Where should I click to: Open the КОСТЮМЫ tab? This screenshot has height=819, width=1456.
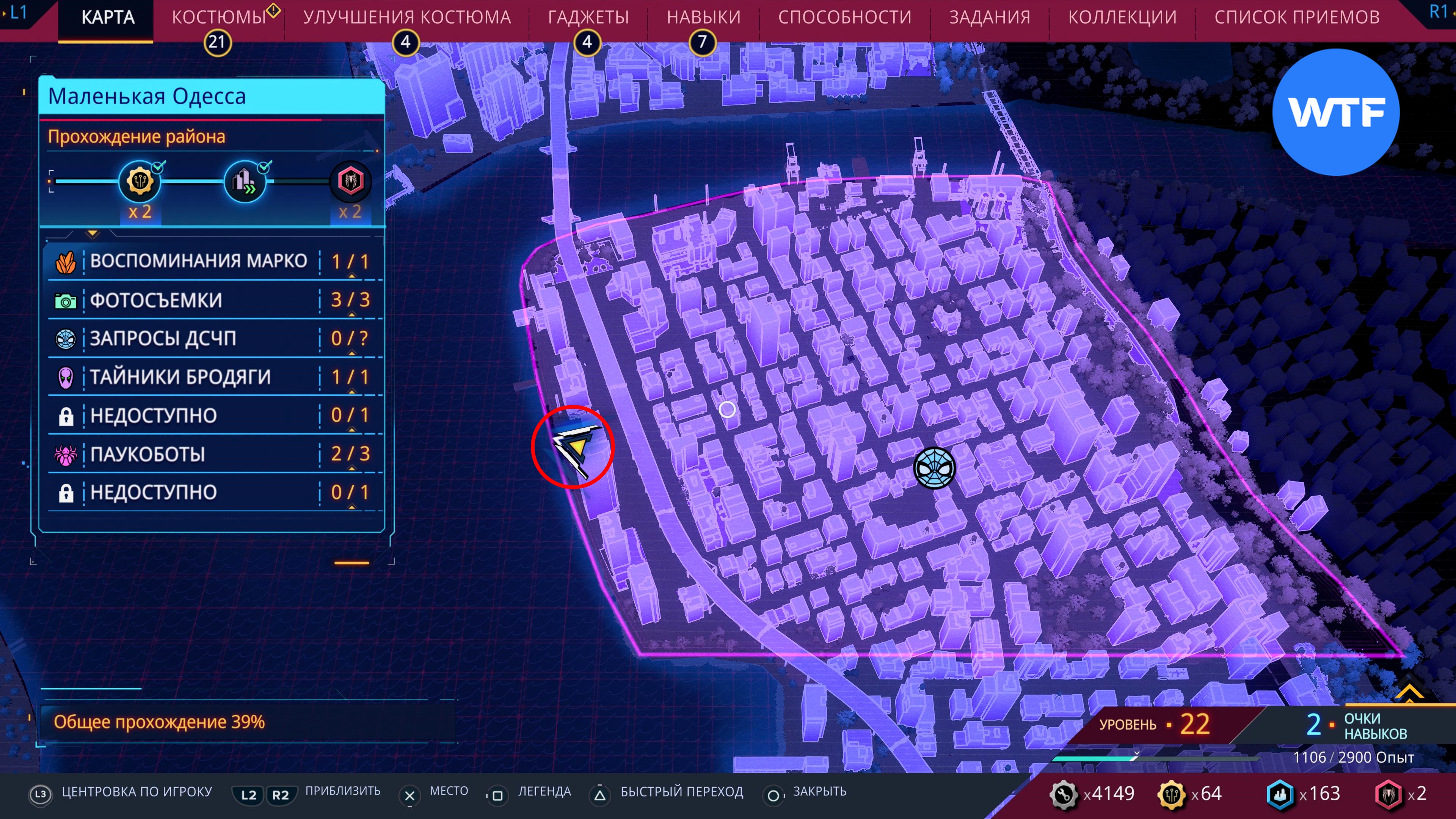coord(219,17)
